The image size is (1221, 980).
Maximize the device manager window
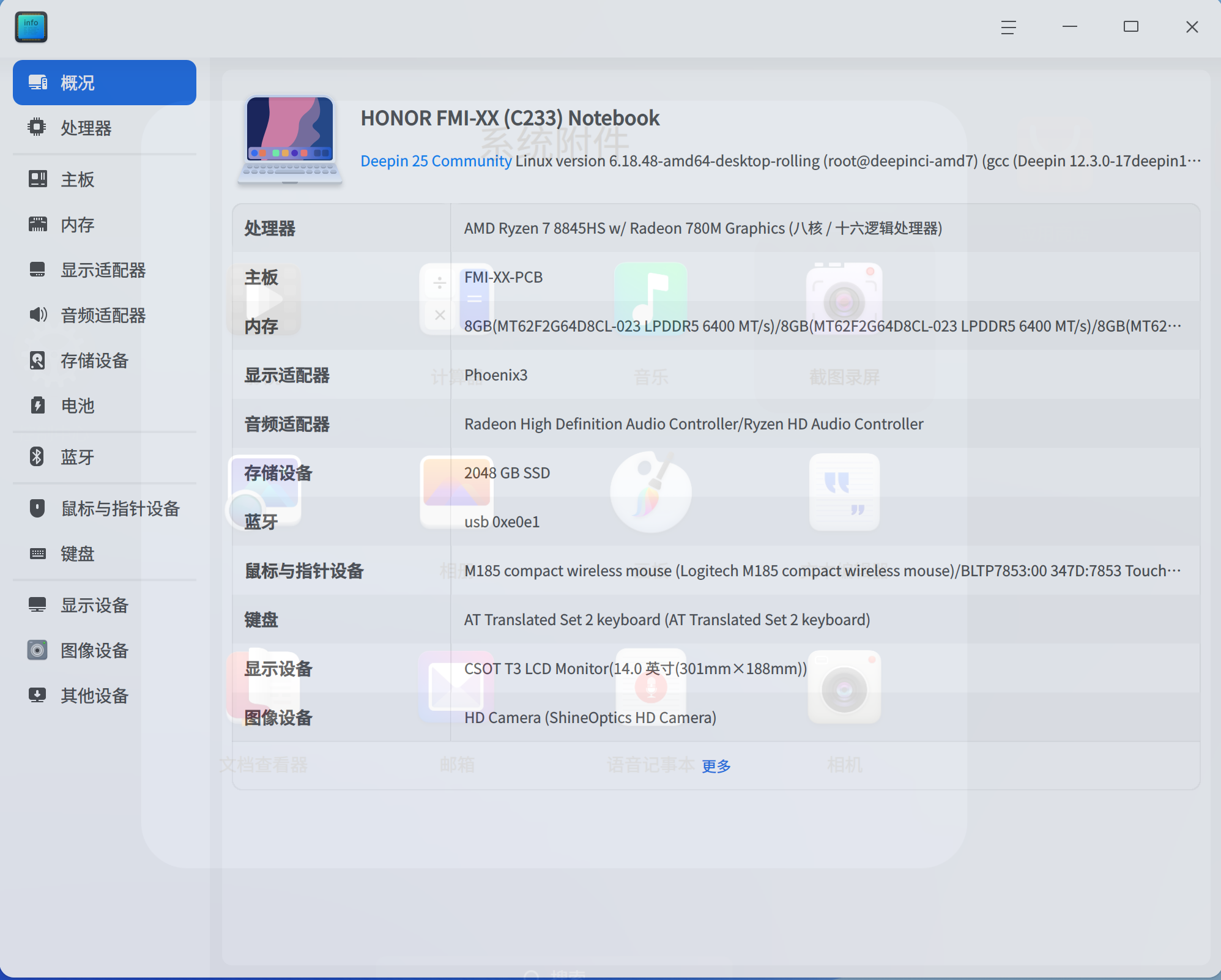1131,27
